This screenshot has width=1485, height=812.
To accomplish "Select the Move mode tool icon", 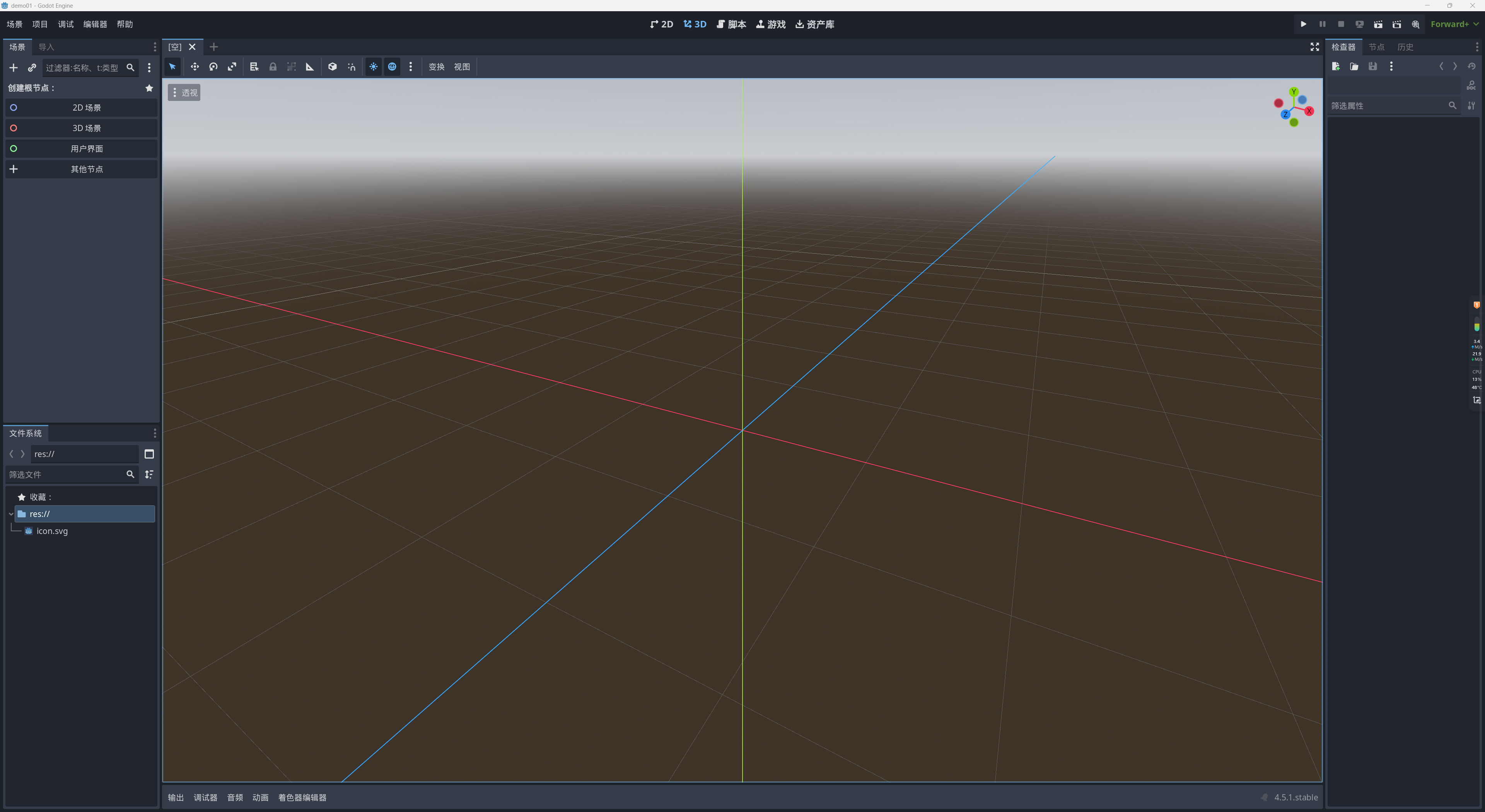I will (x=195, y=67).
